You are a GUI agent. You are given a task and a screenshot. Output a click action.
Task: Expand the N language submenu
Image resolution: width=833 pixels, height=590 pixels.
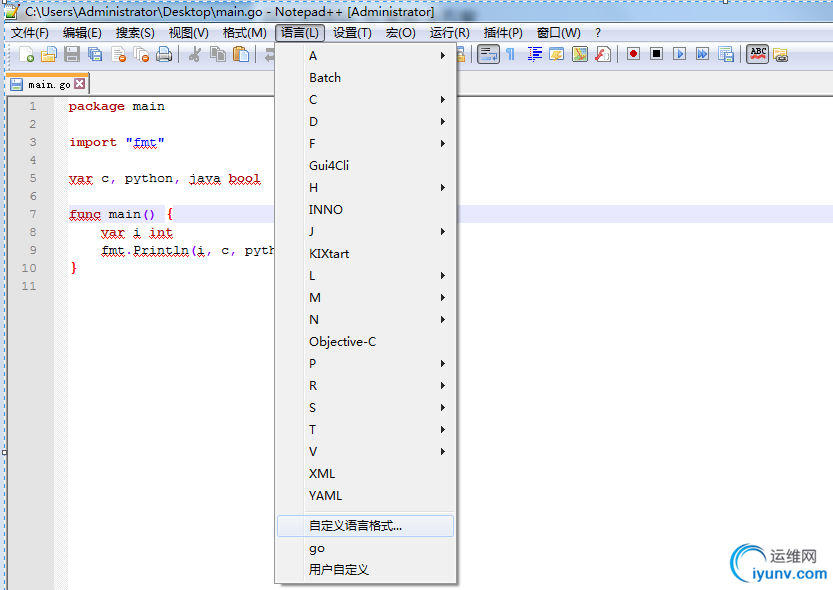[x=366, y=320]
